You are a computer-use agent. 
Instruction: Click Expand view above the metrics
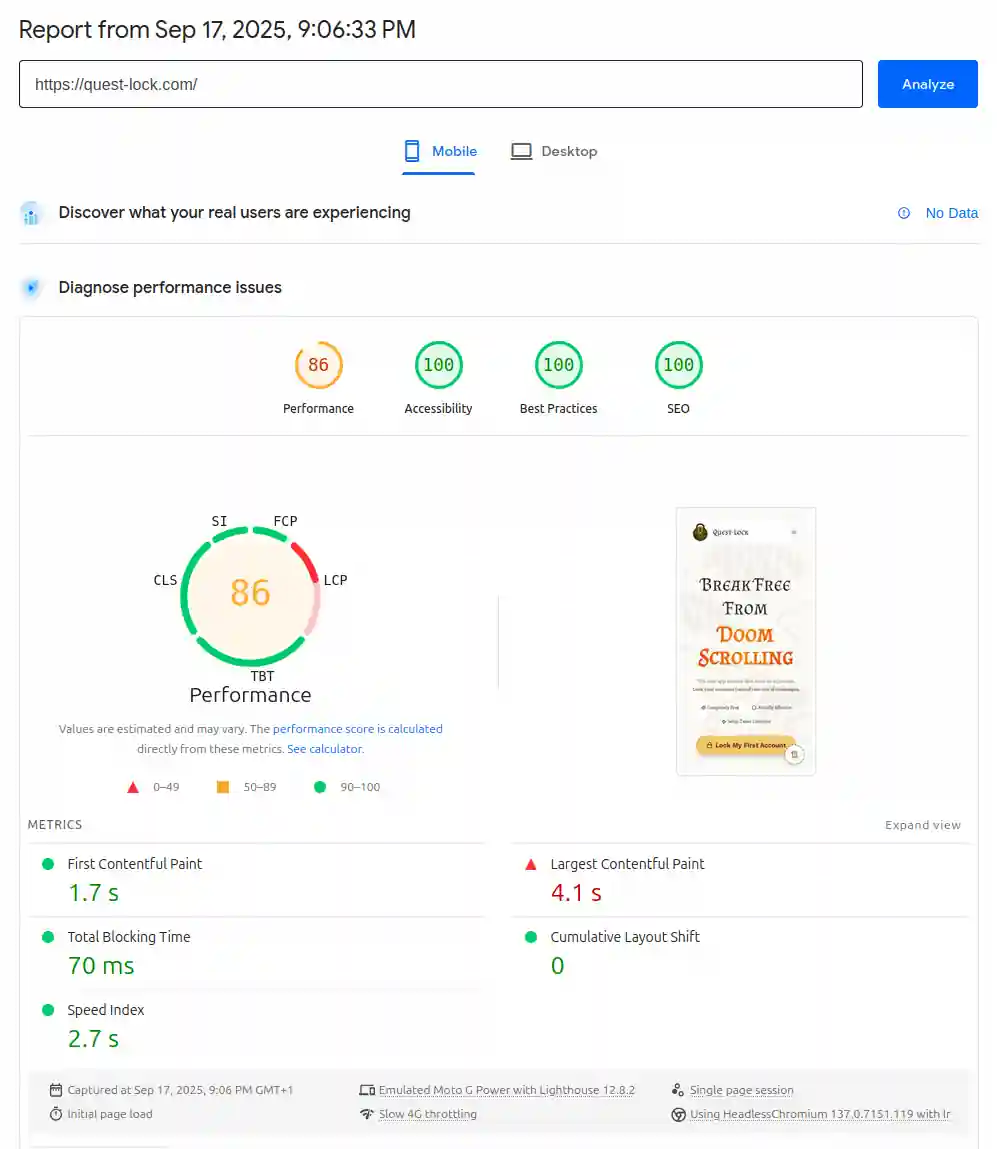922,825
